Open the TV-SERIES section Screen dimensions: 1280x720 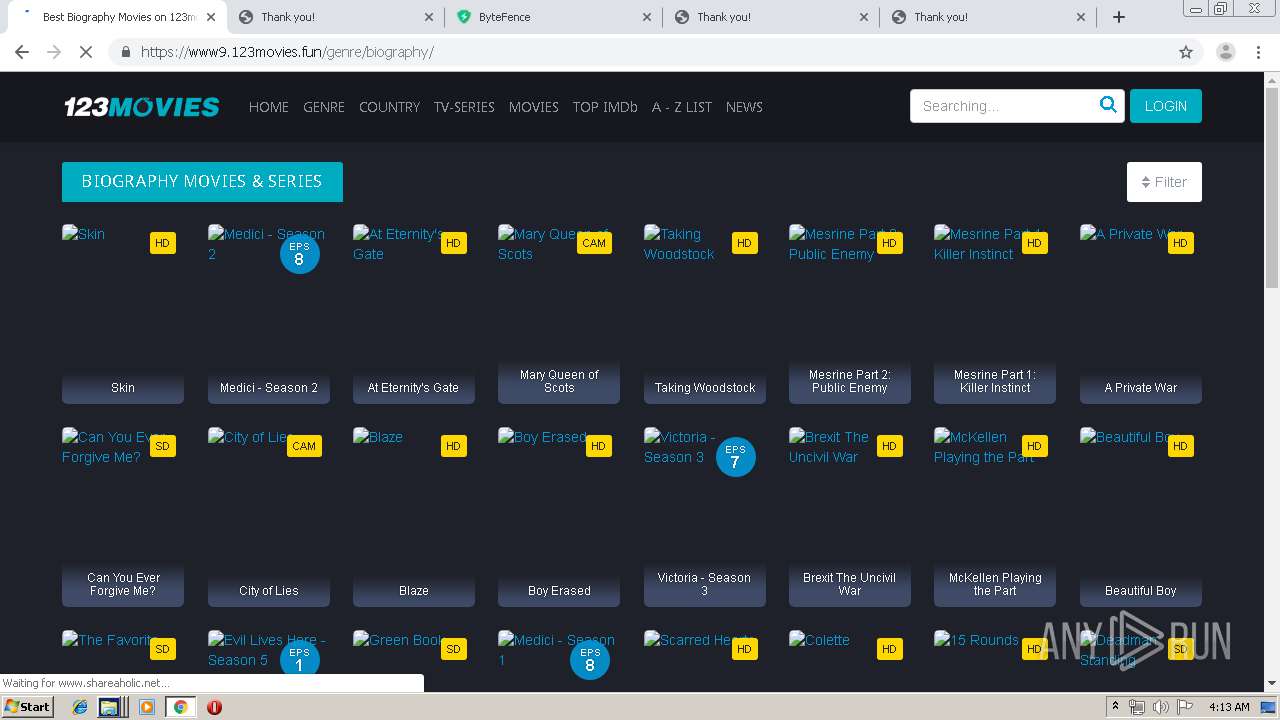[x=464, y=107]
